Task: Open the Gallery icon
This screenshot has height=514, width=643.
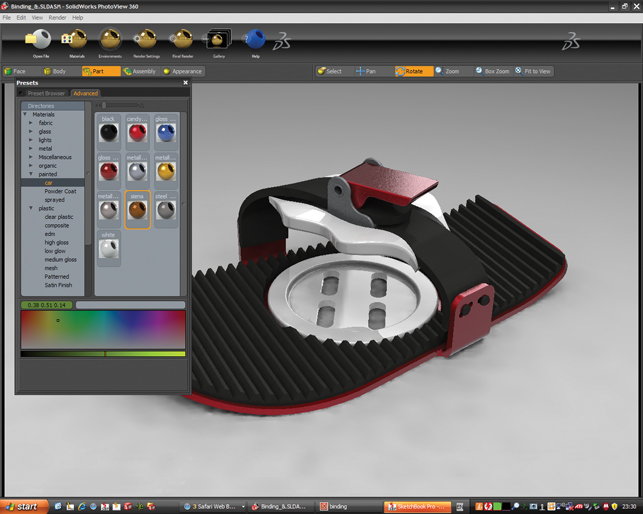Action: click(218, 40)
